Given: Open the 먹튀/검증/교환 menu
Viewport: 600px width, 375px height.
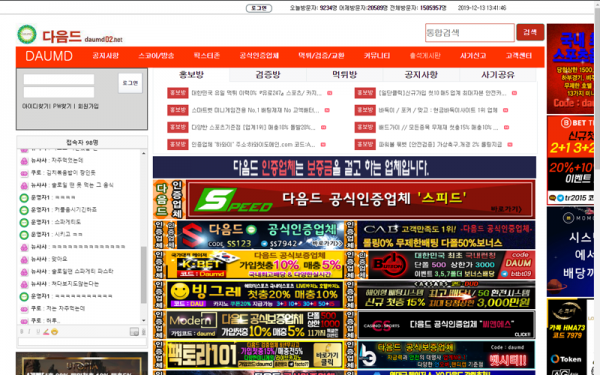Looking at the screenshot, I should [x=321, y=56].
